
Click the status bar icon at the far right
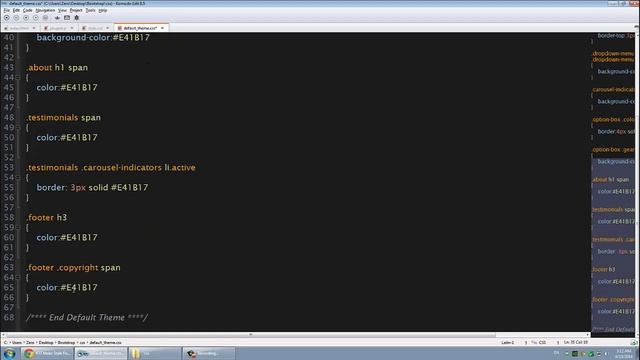click(634, 342)
